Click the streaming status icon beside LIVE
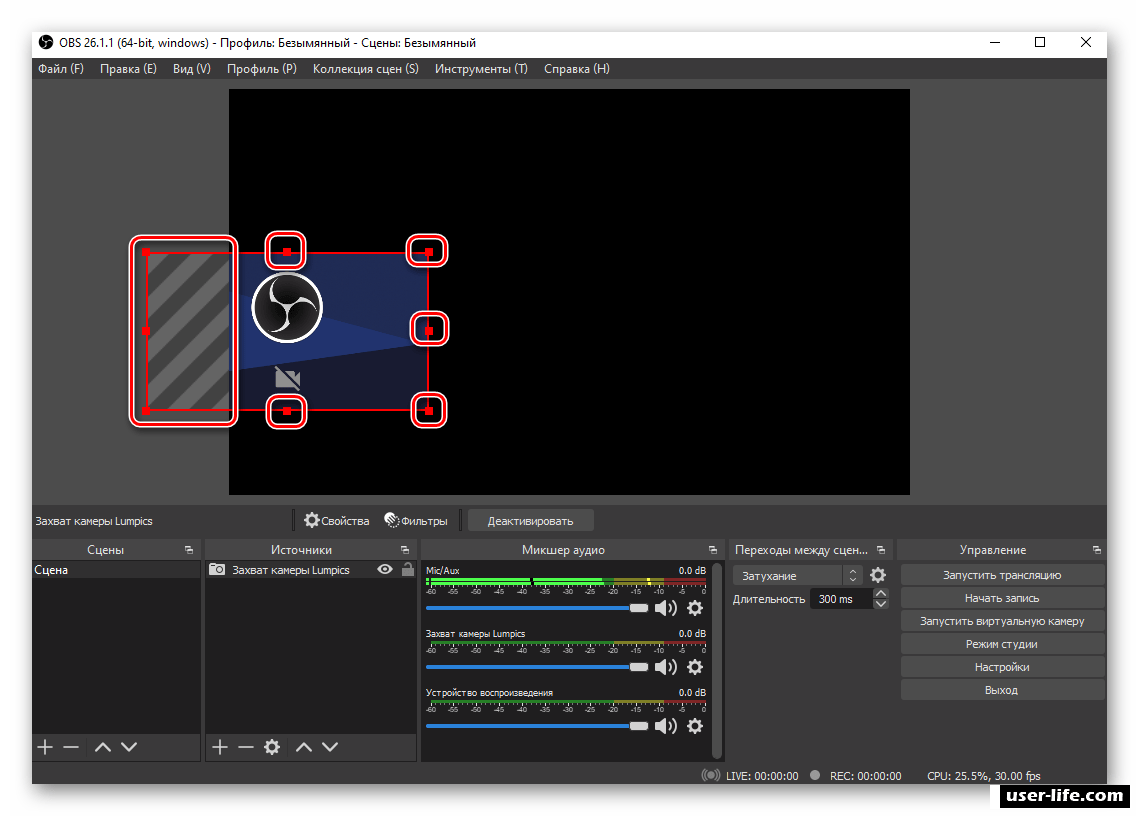Viewport: 1139px width, 816px height. [x=710, y=775]
